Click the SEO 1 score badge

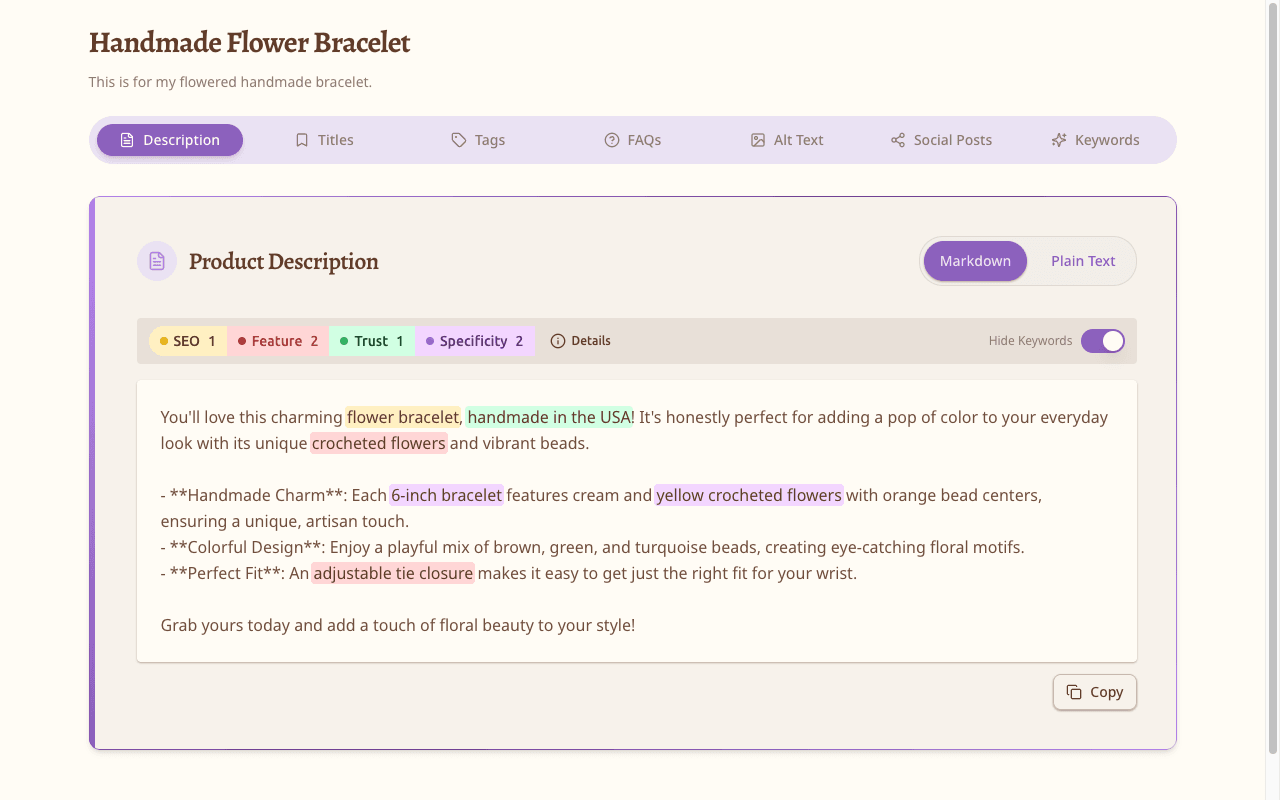[188, 341]
